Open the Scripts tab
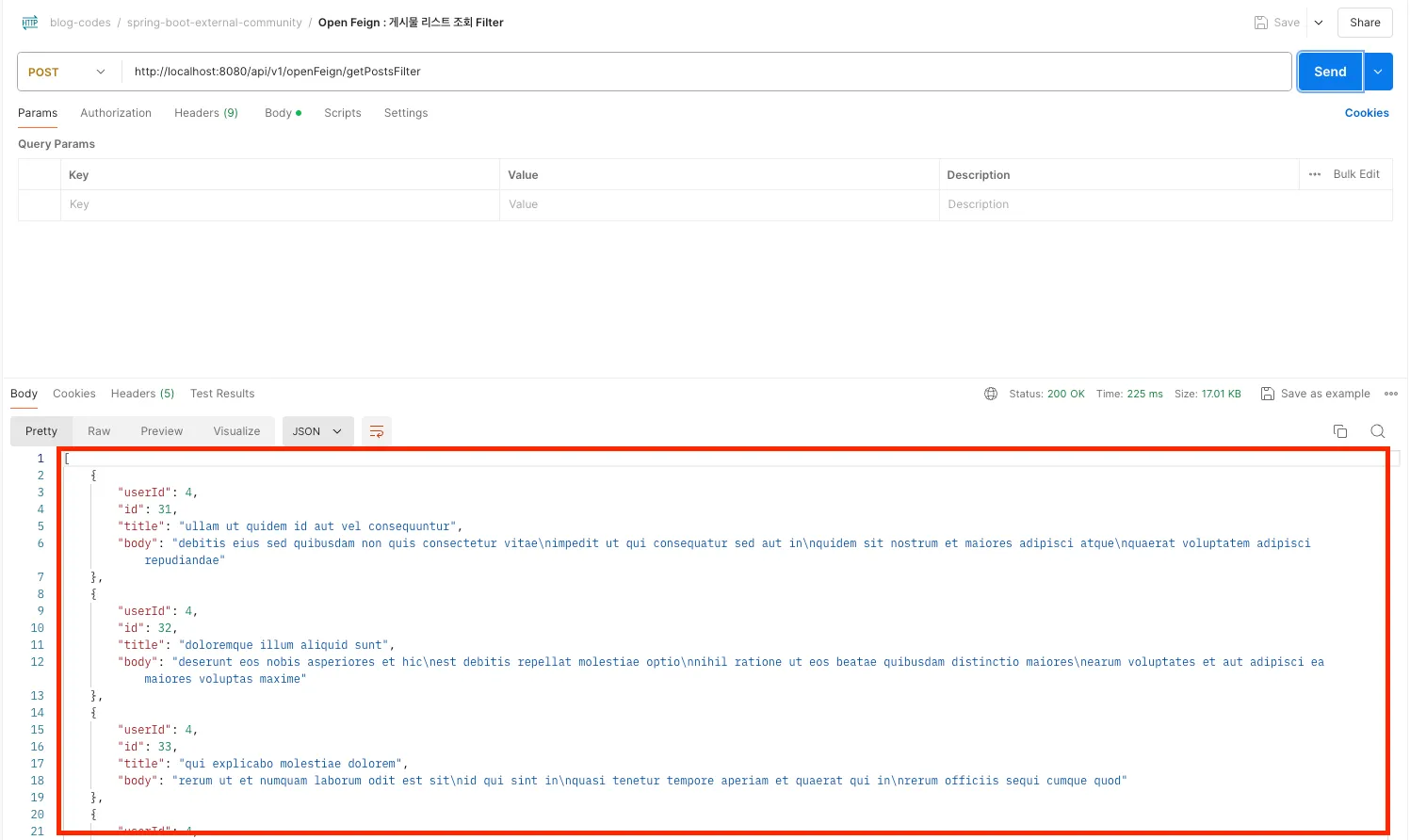1410x840 pixels. 343,113
